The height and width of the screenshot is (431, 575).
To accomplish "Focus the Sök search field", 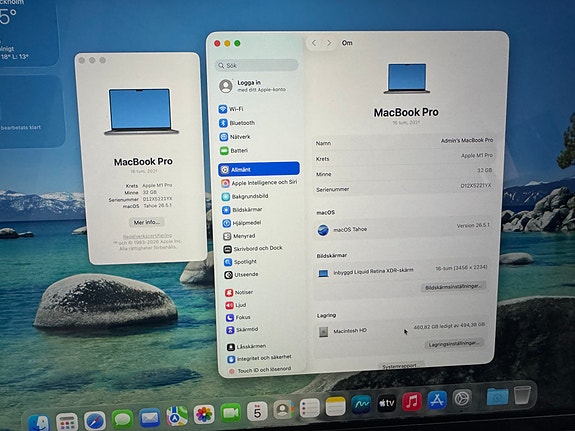I will (x=256, y=65).
